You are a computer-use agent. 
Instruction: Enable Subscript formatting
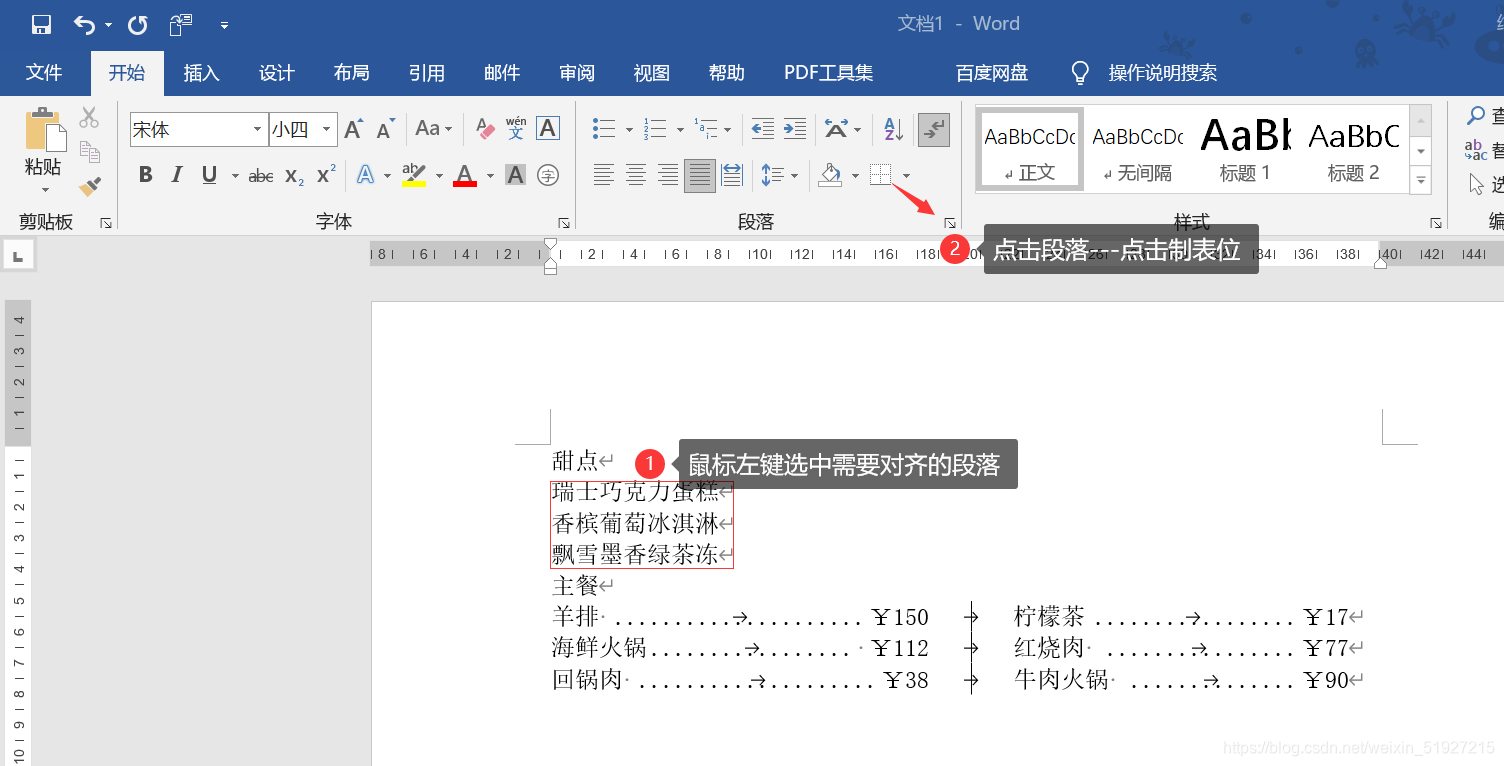coord(293,177)
